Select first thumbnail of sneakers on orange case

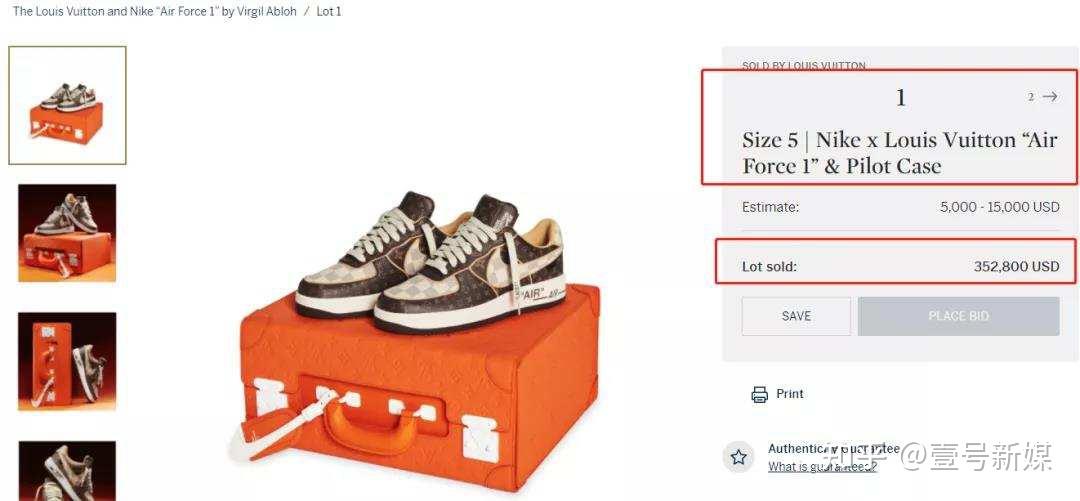67,105
